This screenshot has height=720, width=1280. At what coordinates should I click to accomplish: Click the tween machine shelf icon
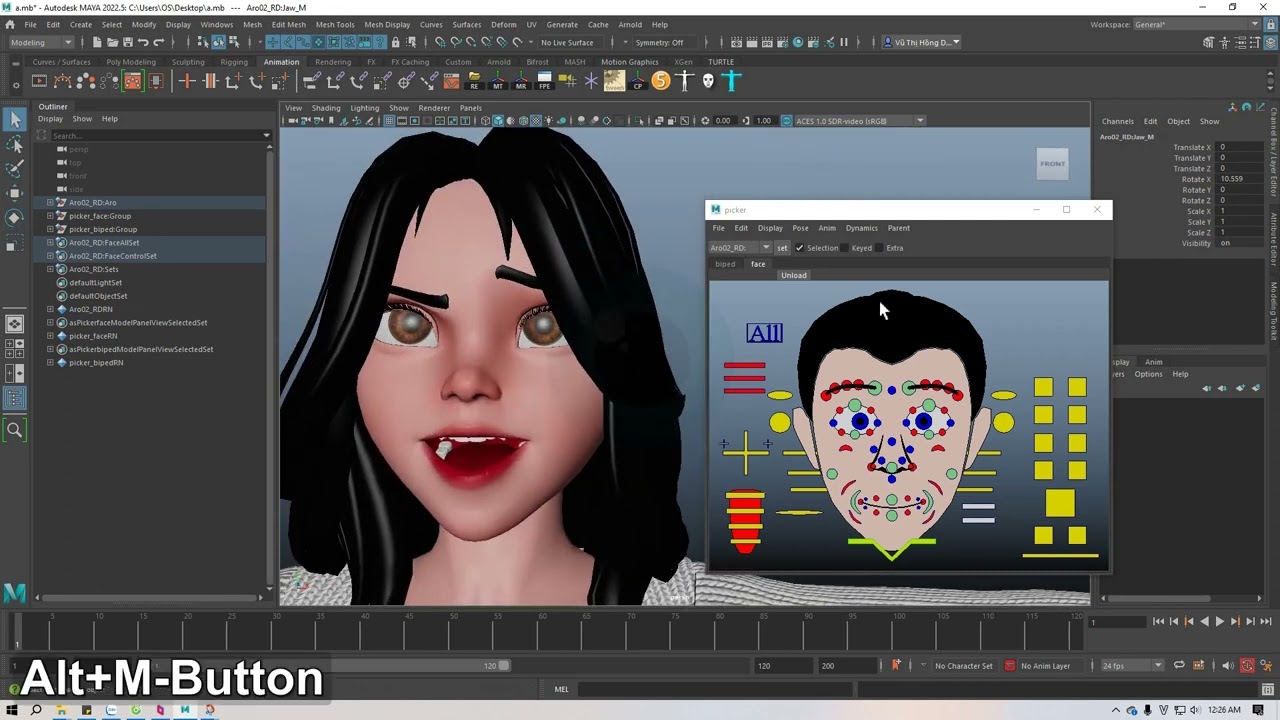(614, 81)
